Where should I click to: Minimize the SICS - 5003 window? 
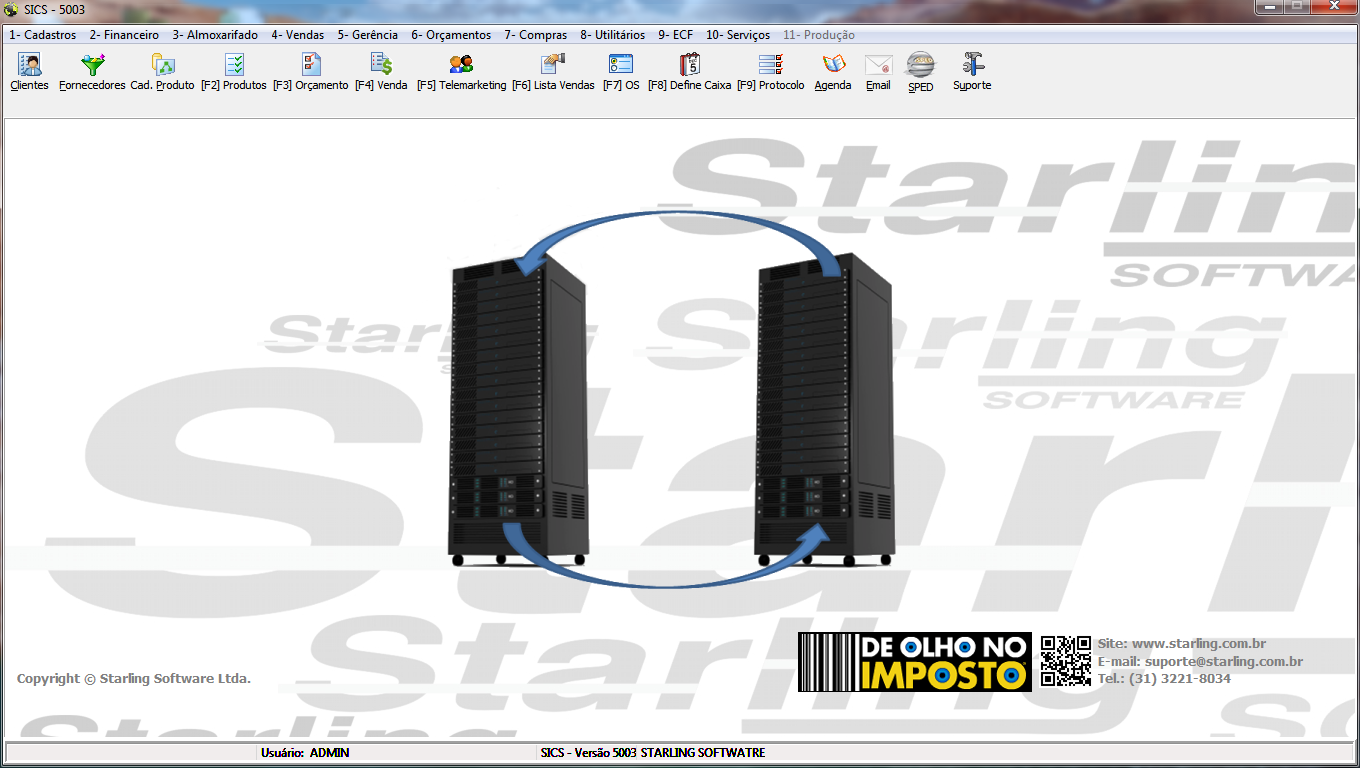(1270, 7)
